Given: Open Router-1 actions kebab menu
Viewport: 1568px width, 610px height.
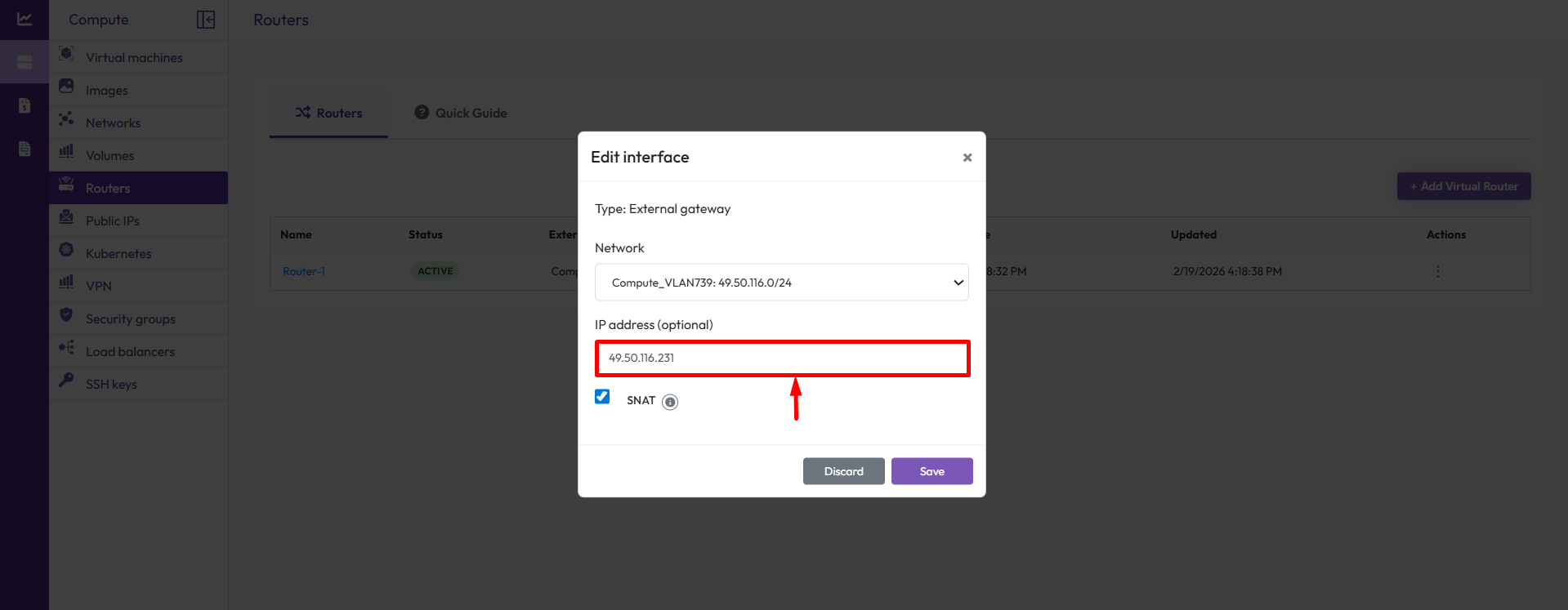Looking at the screenshot, I should point(1437,271).
